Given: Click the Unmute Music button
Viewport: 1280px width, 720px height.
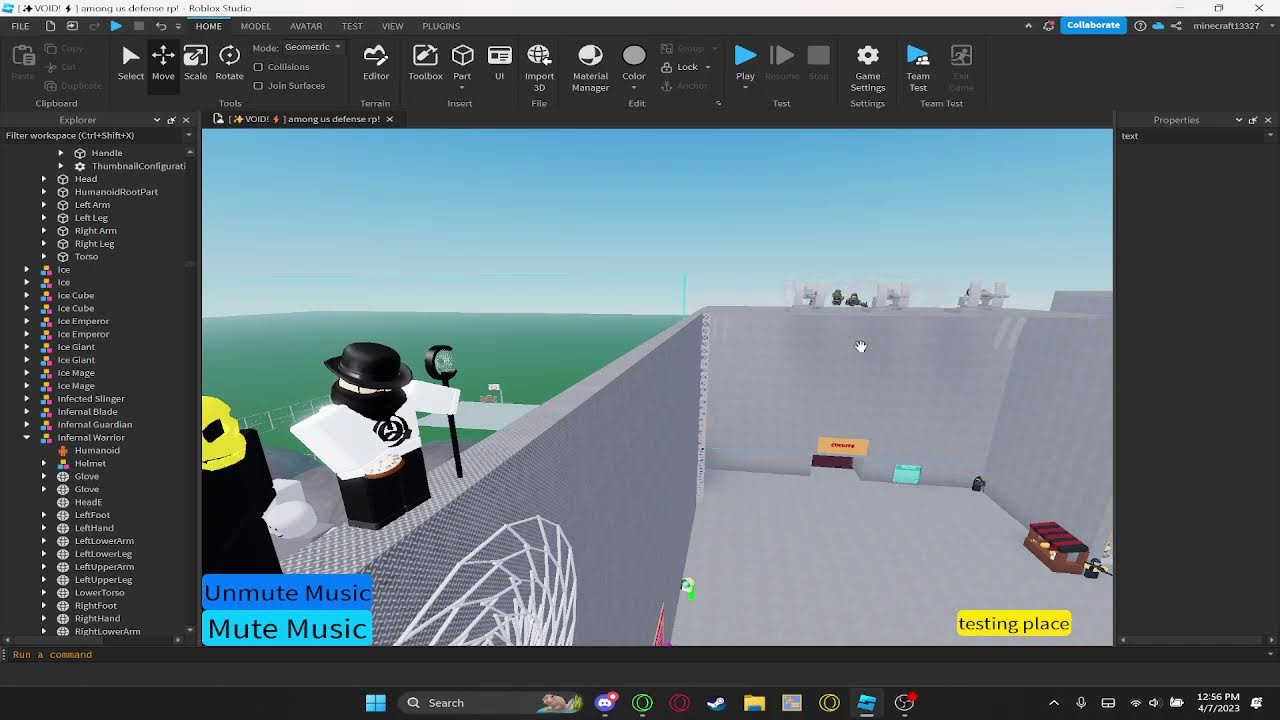Looking at the screenshot, I should click(287, 593).
